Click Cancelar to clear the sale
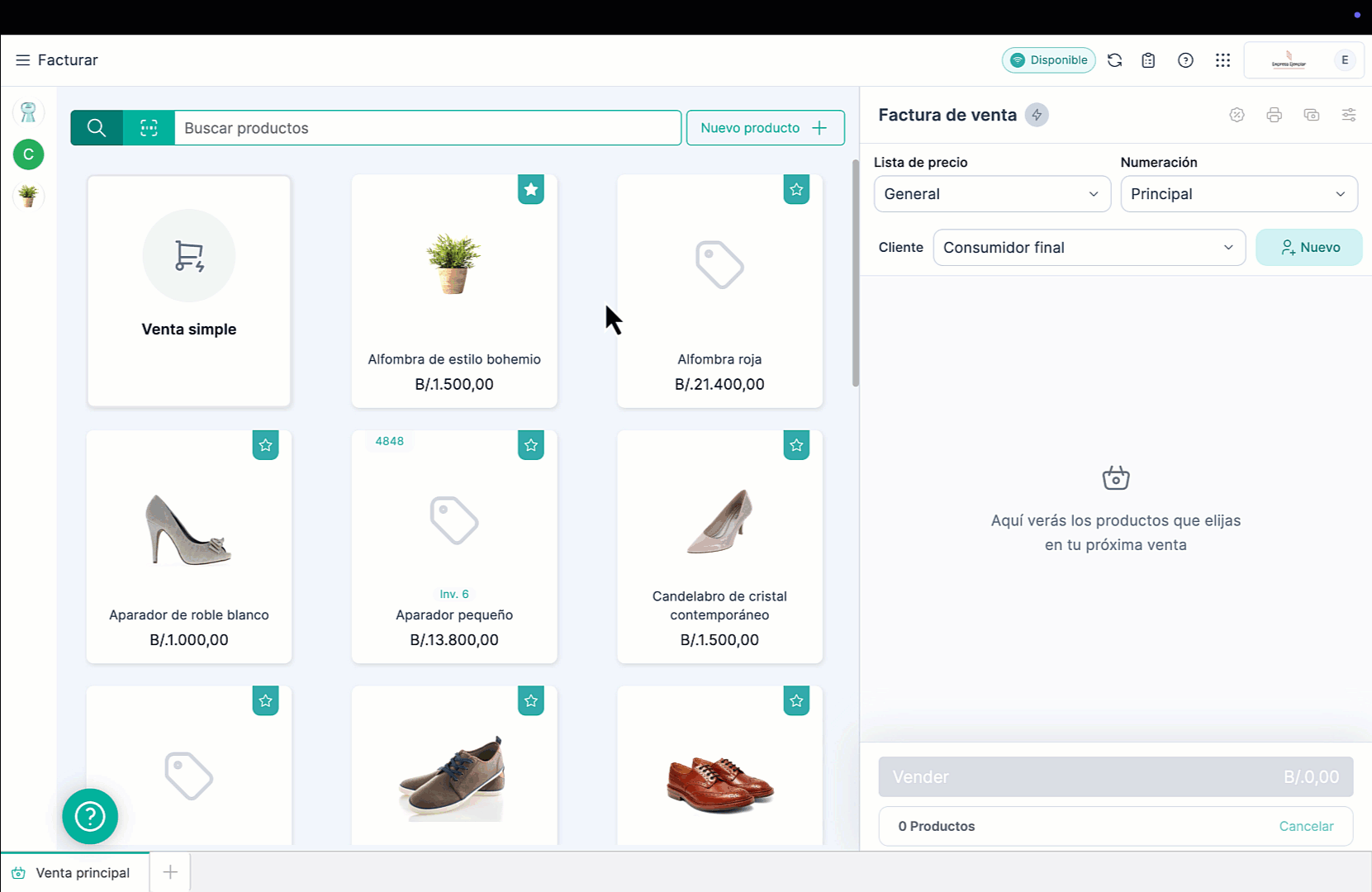1372x892 pixels. point(1305,826)
